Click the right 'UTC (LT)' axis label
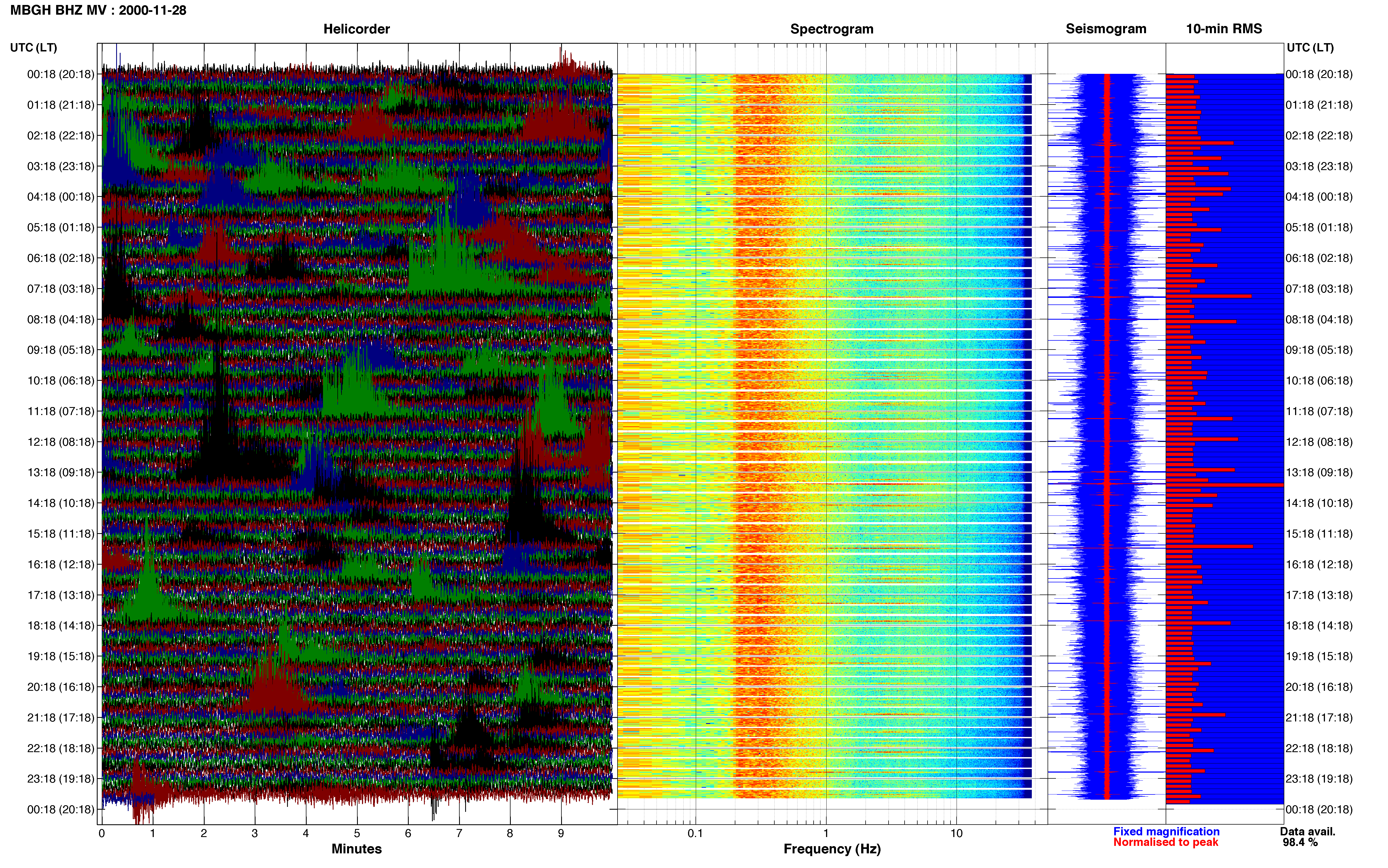This screenshot has width=1388, height=868. [1310, 48]
